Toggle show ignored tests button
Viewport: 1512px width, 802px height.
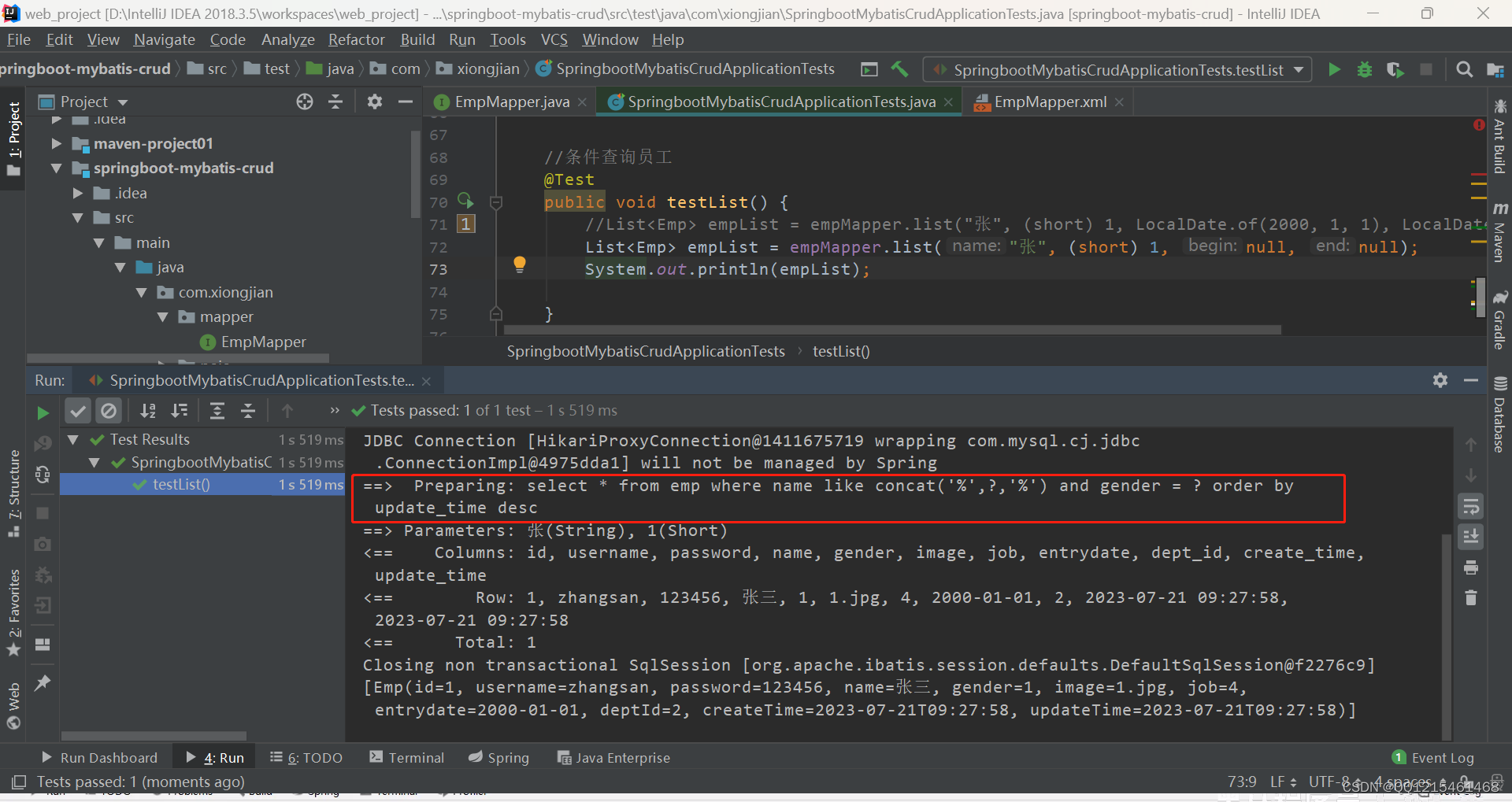pos(109,410)
